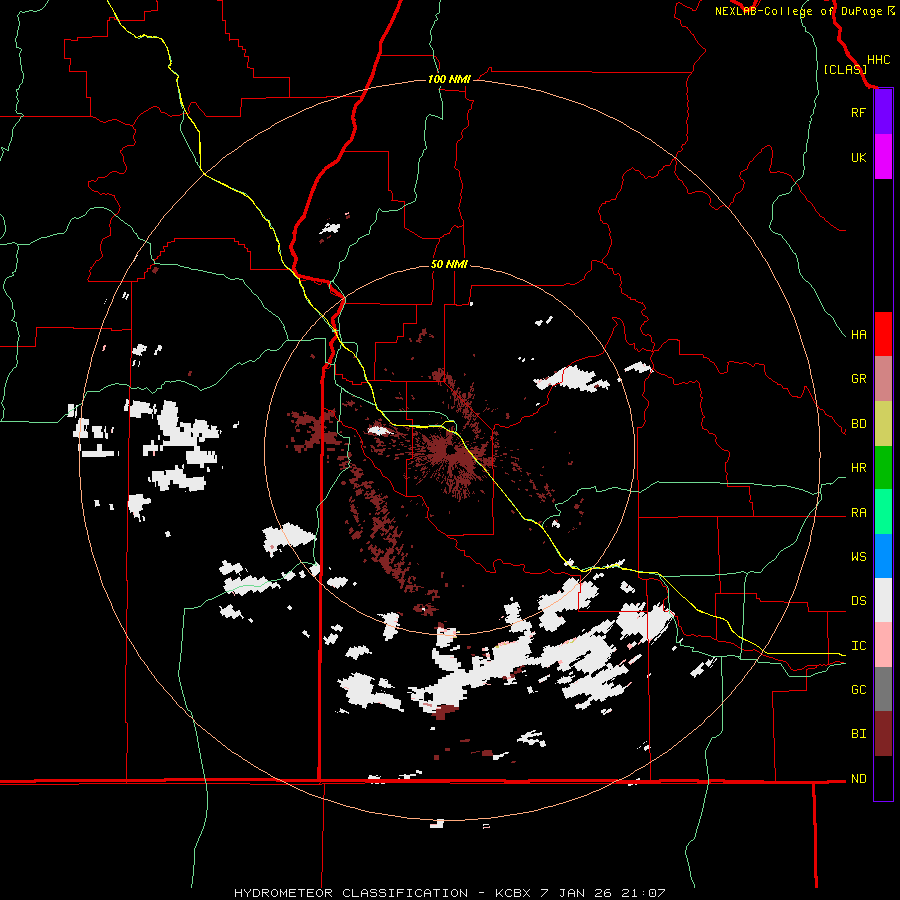This screenshot has width=900, height=900.
Task: Click the BI legend label
Action: tap(858, 734)
